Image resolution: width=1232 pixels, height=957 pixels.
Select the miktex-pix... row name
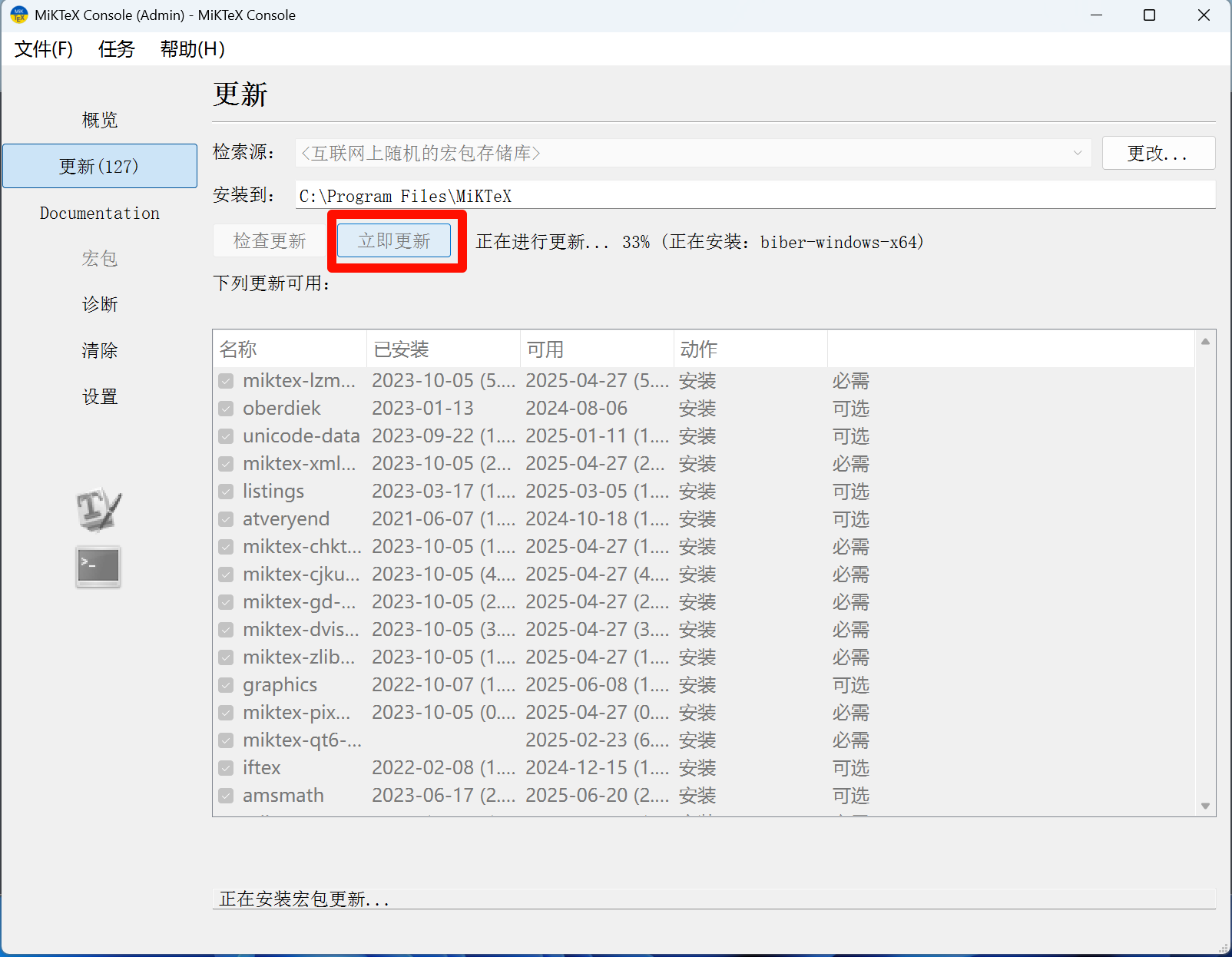pos(296,713)
